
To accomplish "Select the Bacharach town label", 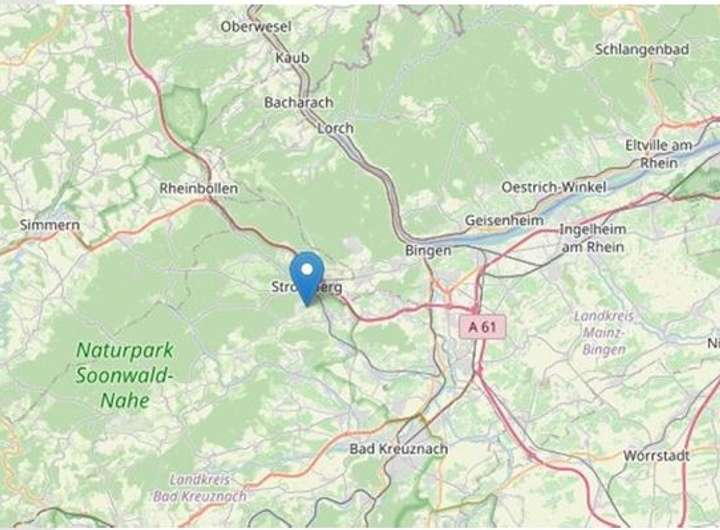I will pos(298,102).
